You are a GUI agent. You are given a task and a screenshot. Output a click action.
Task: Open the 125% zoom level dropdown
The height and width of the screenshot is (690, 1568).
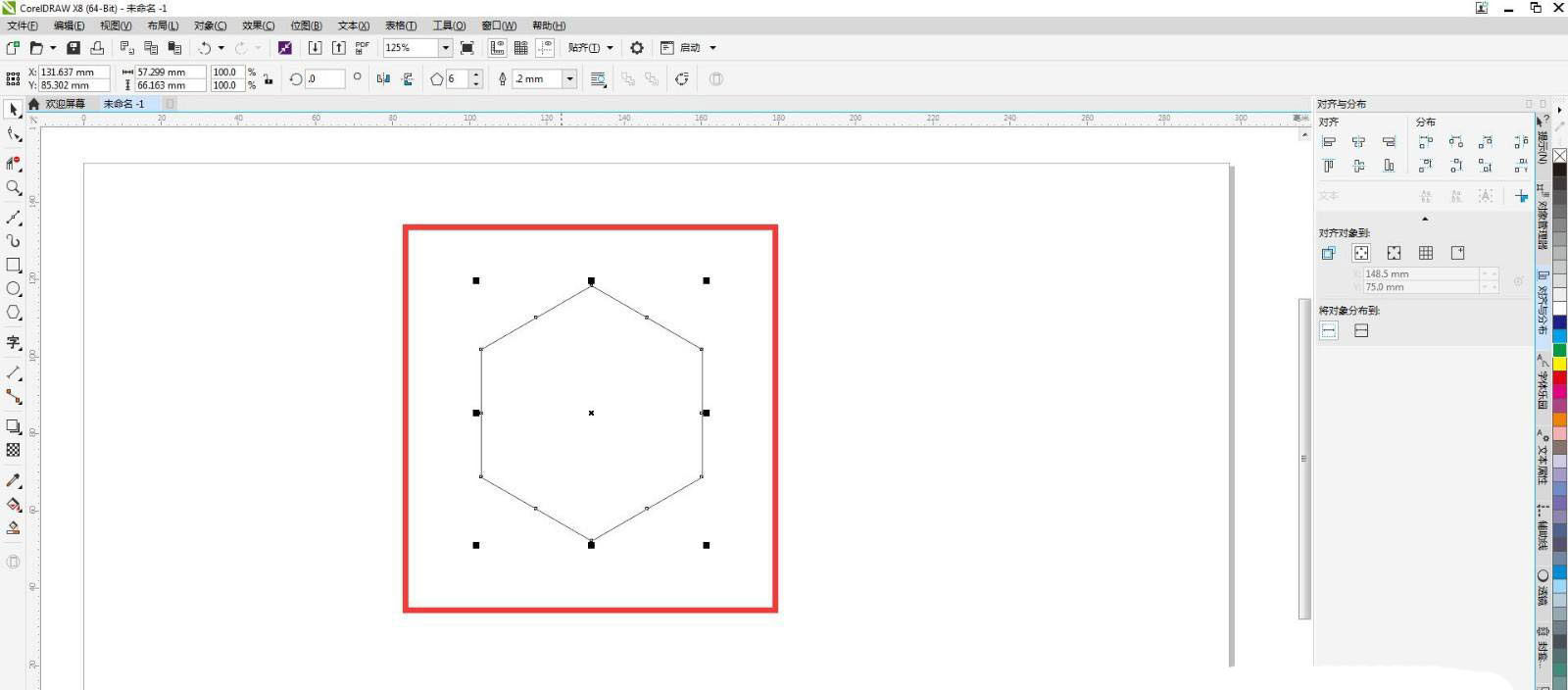(445, 48)
